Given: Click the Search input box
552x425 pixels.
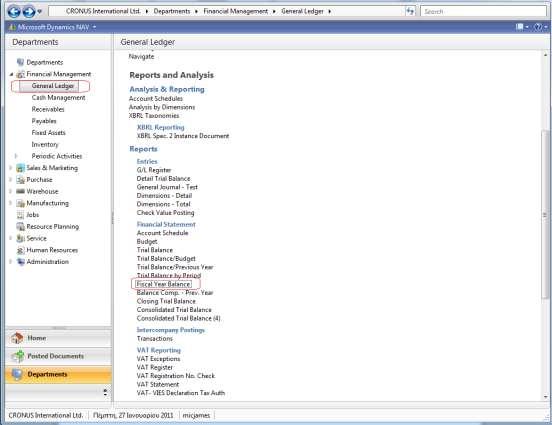Looking at the screenshot, I should coord(483,11).
